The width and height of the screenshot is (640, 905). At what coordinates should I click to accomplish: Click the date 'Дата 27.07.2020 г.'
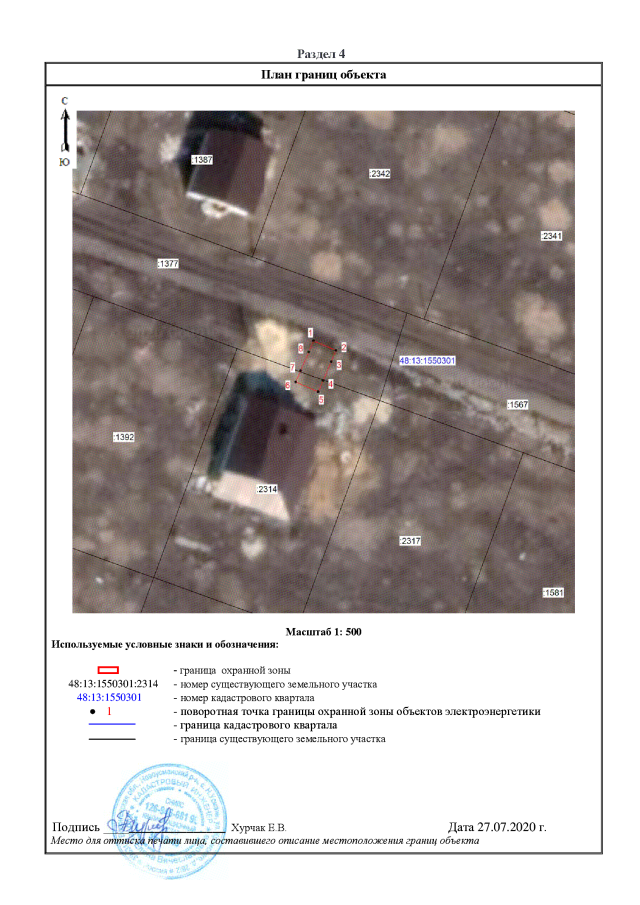(497, 827)
